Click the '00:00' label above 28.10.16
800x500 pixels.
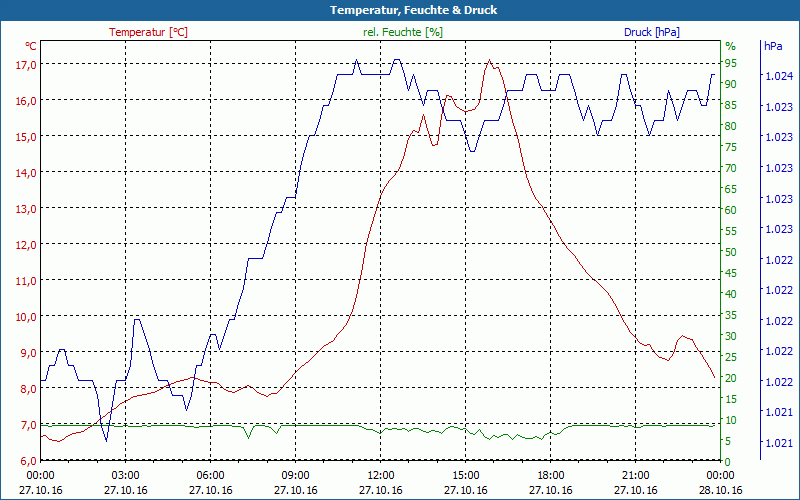[720, 476]
